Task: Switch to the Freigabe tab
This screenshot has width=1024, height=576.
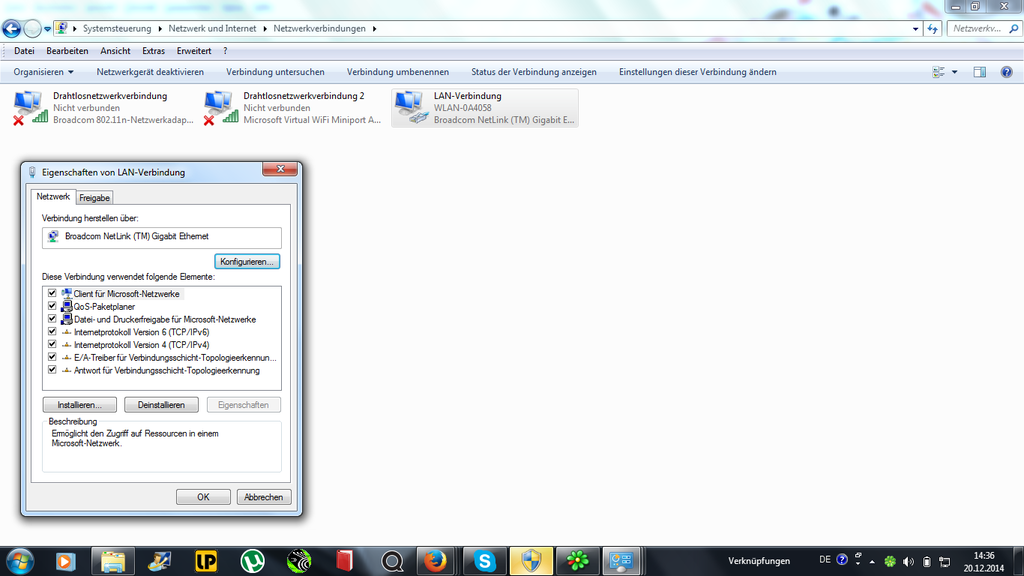Action: pyautogui.click(x=95, y=198)
